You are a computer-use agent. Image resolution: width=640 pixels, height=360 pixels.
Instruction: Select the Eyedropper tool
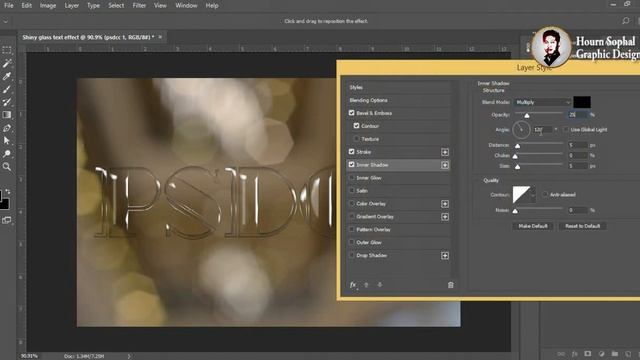7,76
